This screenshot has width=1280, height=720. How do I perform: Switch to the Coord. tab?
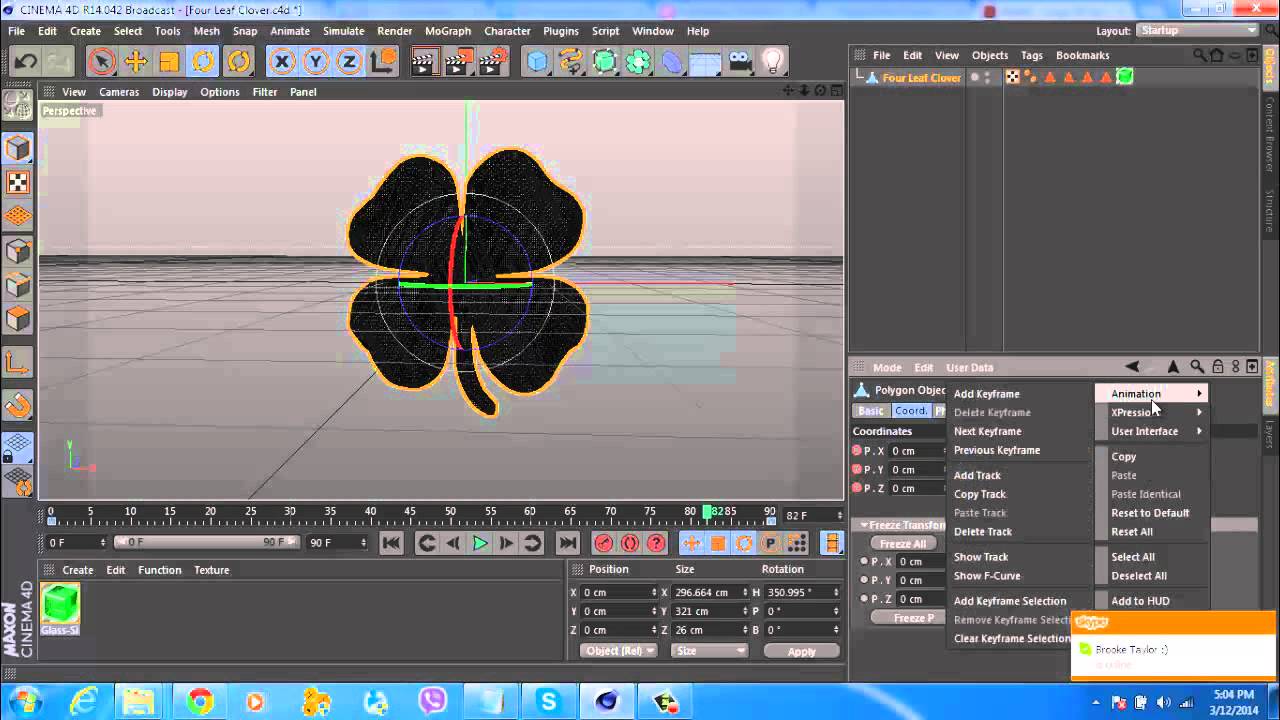click(910, 411)
